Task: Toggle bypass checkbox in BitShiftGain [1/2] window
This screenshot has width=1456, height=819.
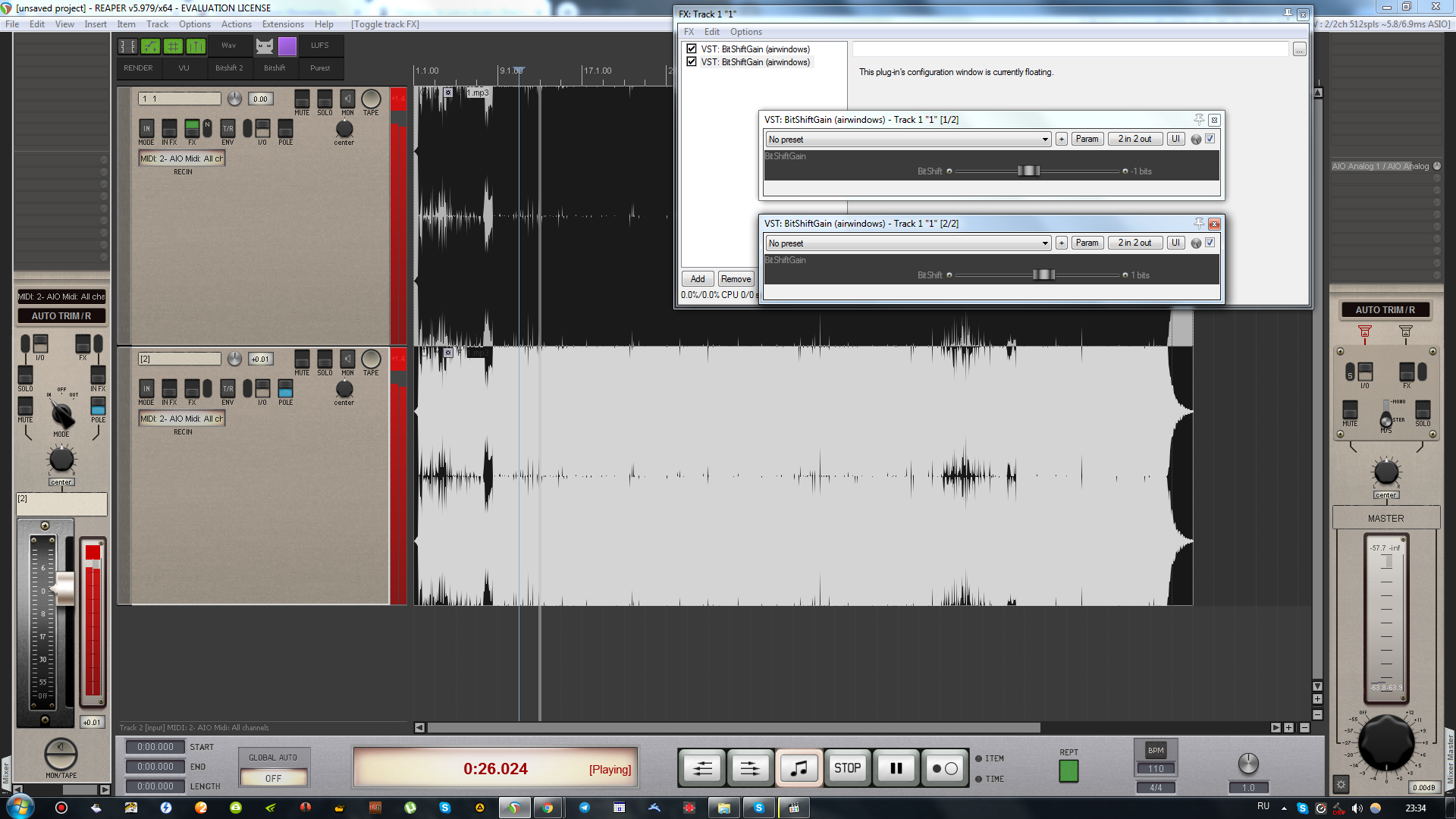Action: [1210, 139]
